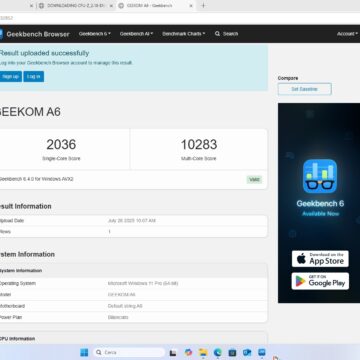This screenshot has width=360, height=360.
Task: Click the Compare label
Action: point(288,78)
